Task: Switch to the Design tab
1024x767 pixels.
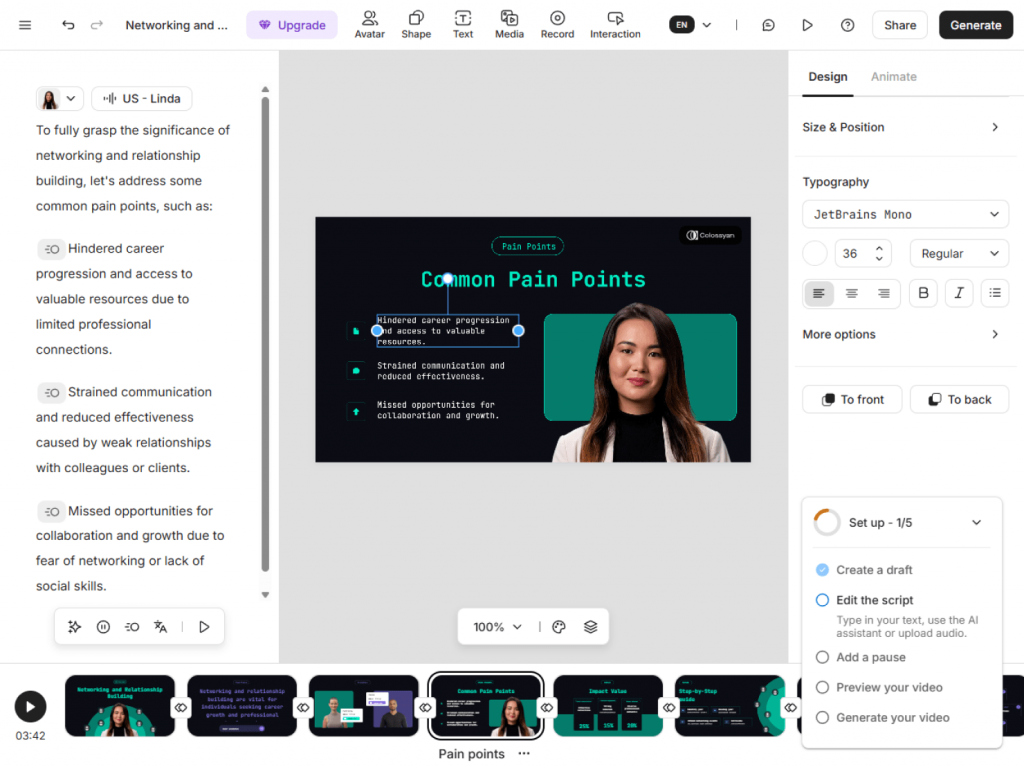Action: pos(827,77)
